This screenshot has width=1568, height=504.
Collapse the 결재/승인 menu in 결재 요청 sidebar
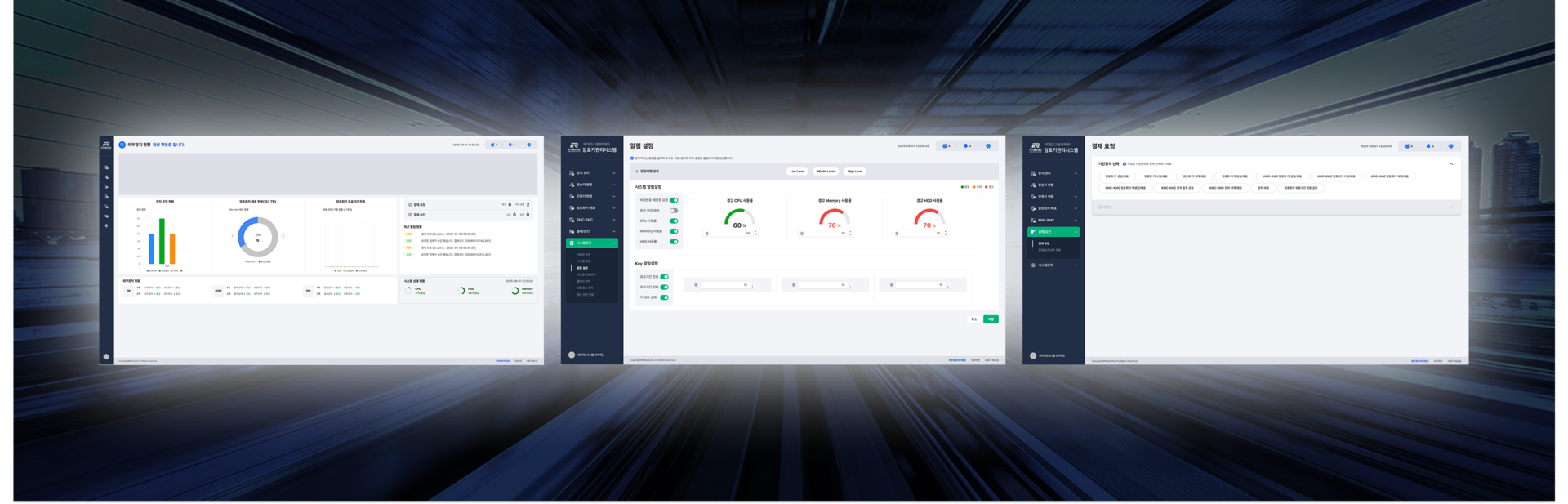click(1053, 232)
